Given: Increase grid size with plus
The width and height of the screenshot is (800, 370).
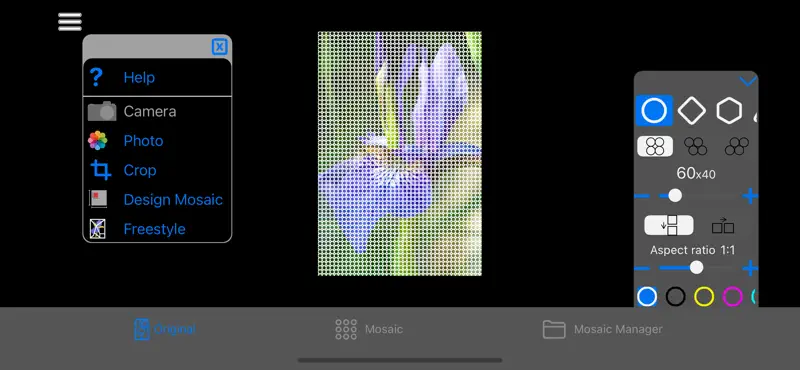Looking at the screenshot, I should (750, 195).
